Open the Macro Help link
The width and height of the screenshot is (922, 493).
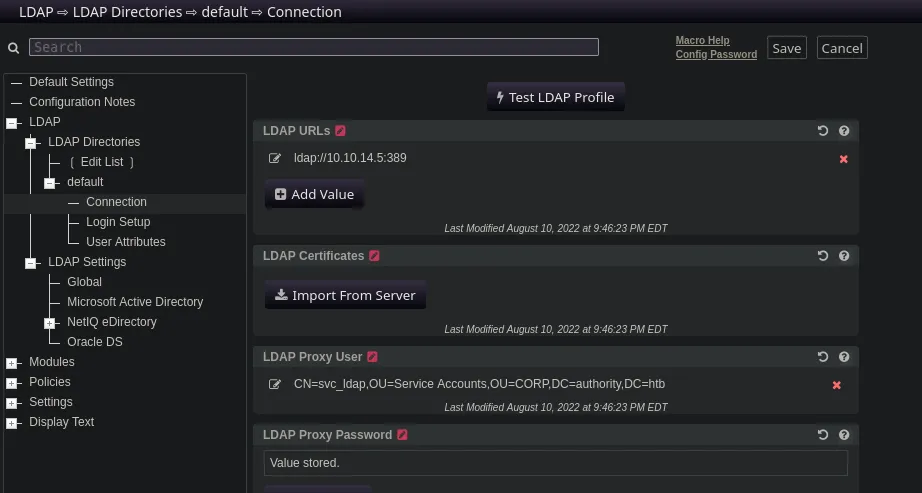(x=702, y=40)
